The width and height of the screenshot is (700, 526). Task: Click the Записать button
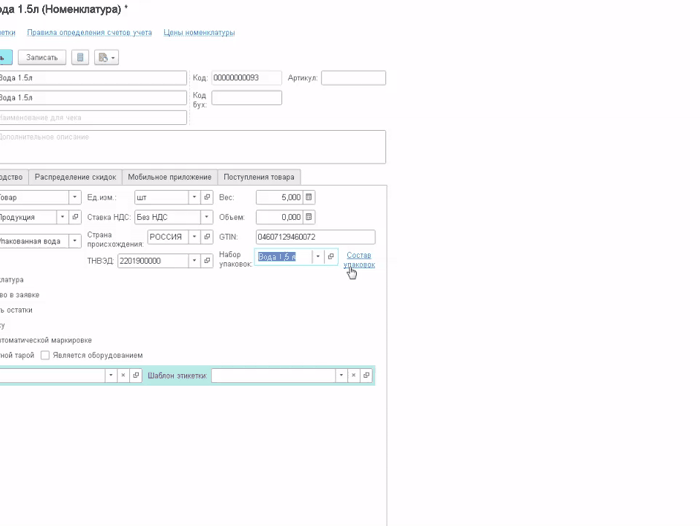(42, 58)
